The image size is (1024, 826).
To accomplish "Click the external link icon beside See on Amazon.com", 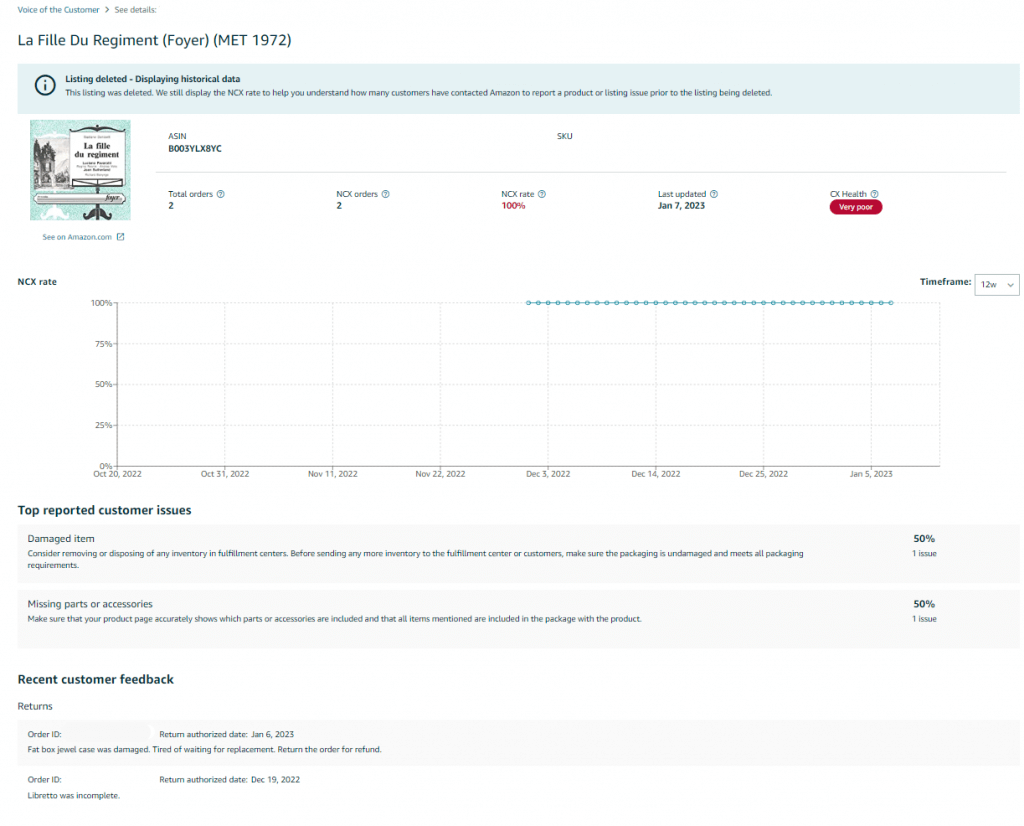I will [120, 237].
